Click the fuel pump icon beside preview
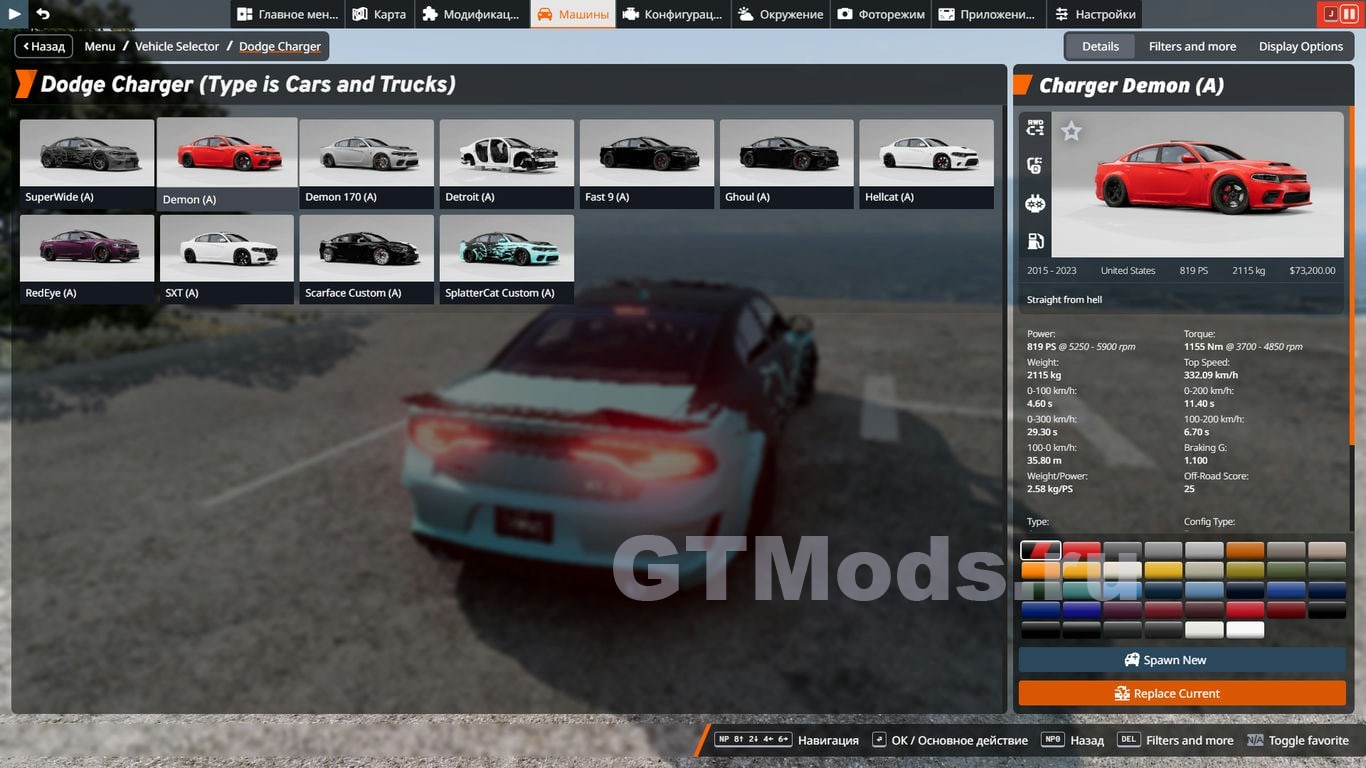This screenshot has height=768, width=1366. (x=1035, y=241)
